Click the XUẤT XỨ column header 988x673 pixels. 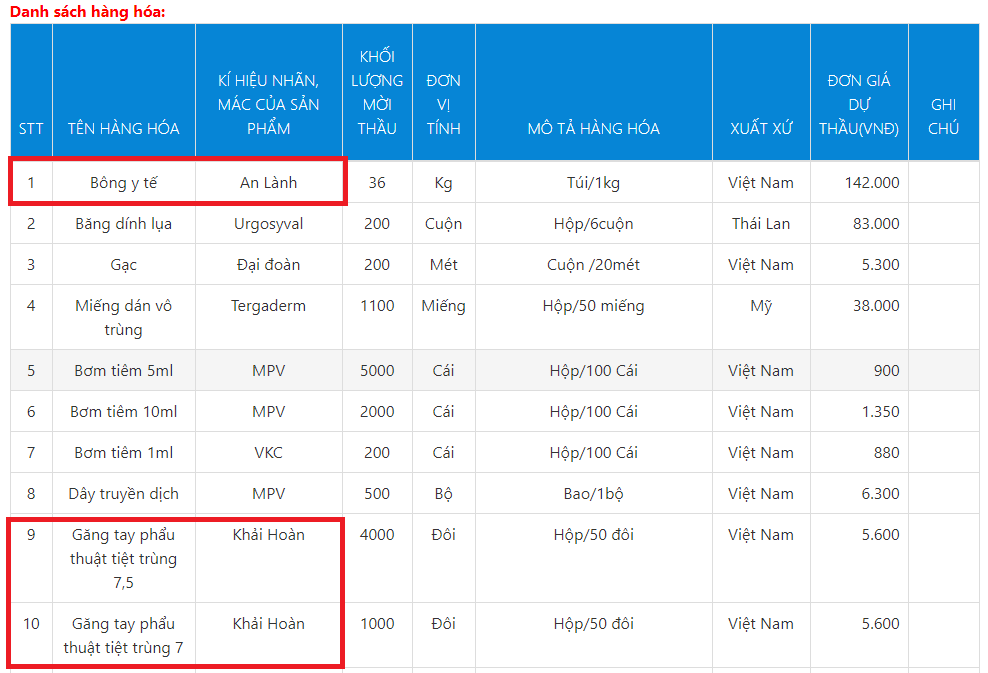(760, 128)
